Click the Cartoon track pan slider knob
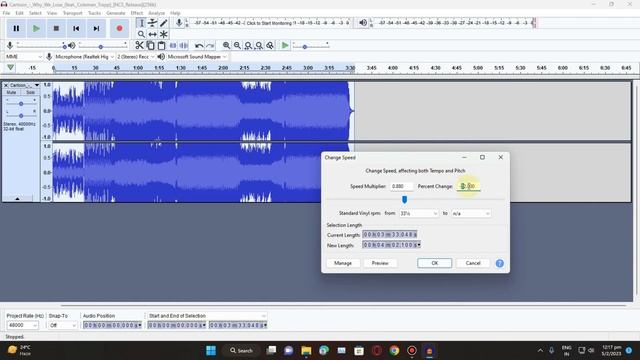This screenshot has width=640, height=360. (21, 116)
